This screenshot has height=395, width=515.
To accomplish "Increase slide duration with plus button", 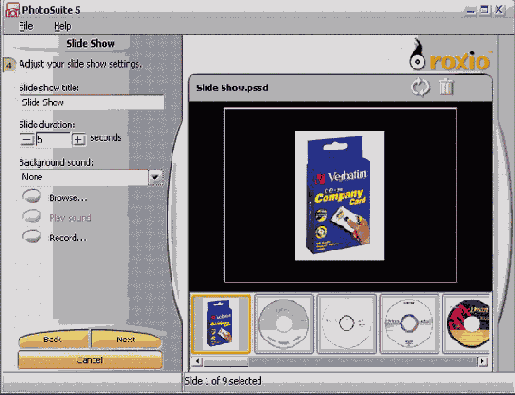I will pyautogui.click(x=79, y=139).
